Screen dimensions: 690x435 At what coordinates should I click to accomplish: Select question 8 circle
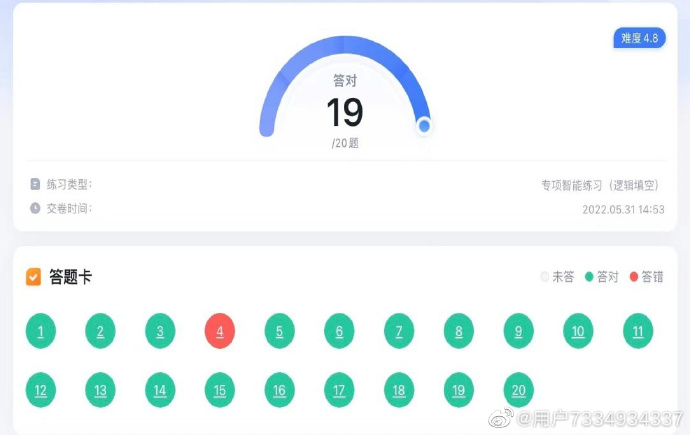[459, 331]
